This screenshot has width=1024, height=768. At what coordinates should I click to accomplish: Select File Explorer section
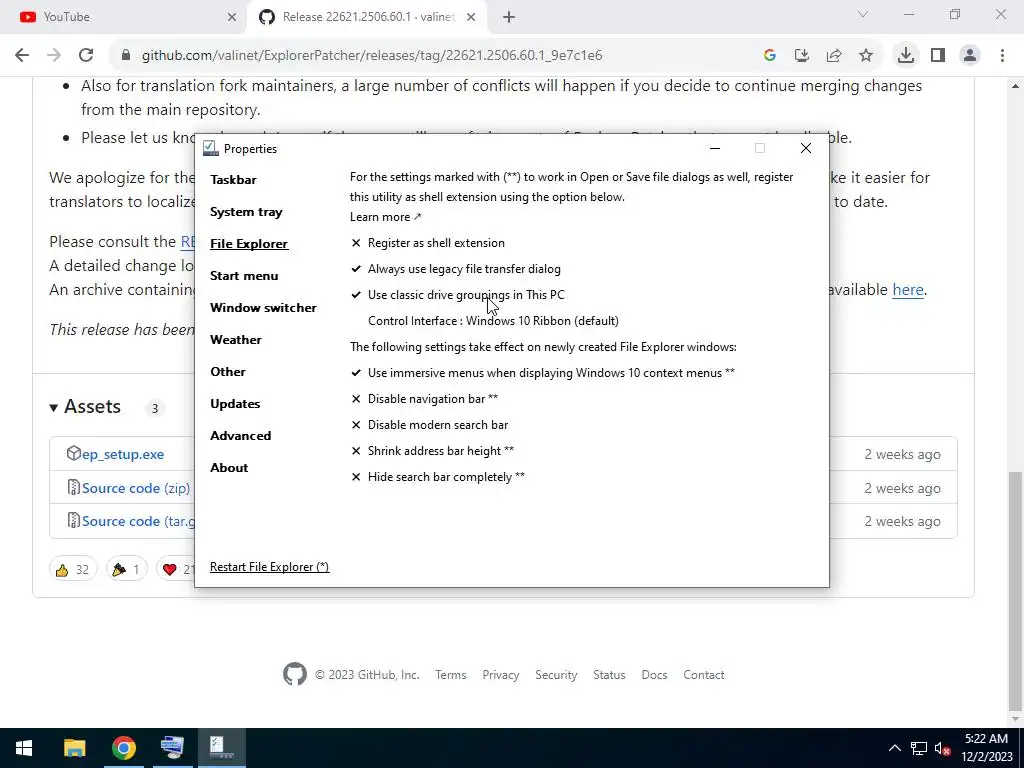click(249, 244)
